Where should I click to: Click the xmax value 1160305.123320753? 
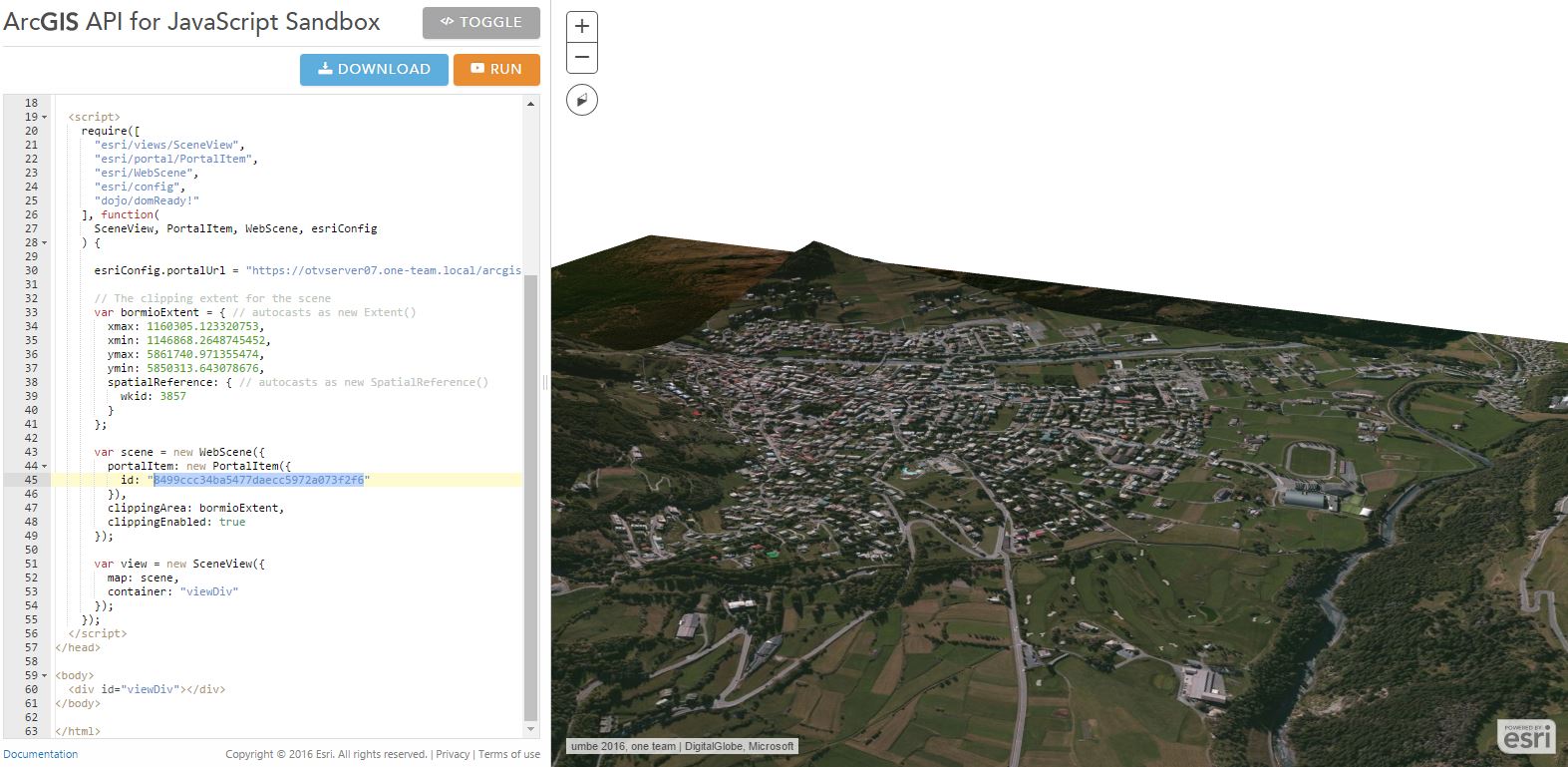(x=203, y=326)
